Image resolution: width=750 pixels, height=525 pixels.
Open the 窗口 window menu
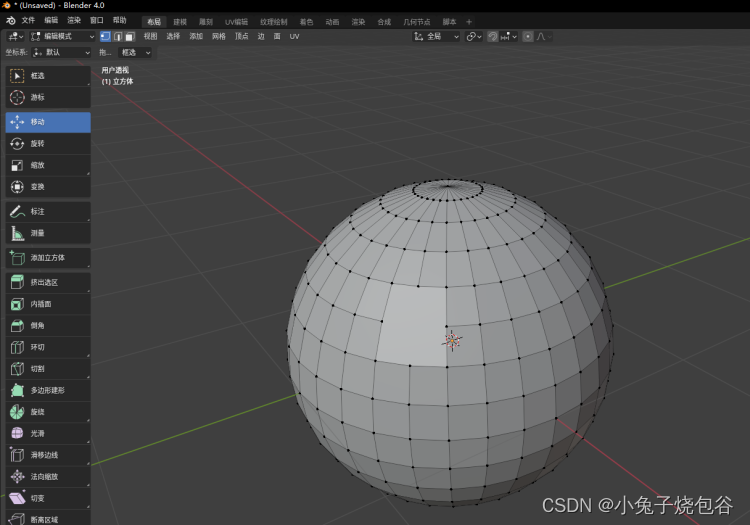point(97,20)
